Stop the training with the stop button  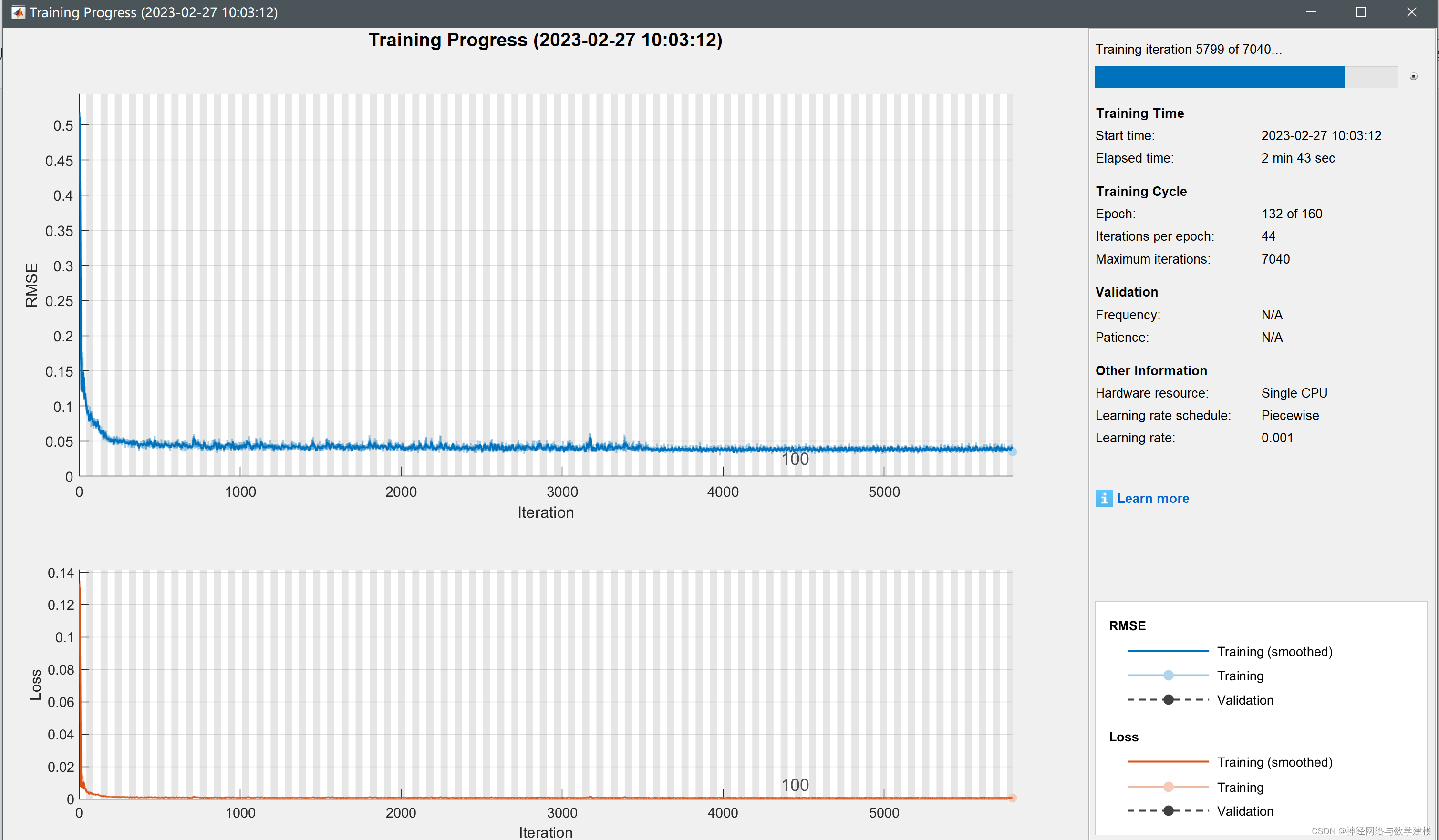(1413, 76)
